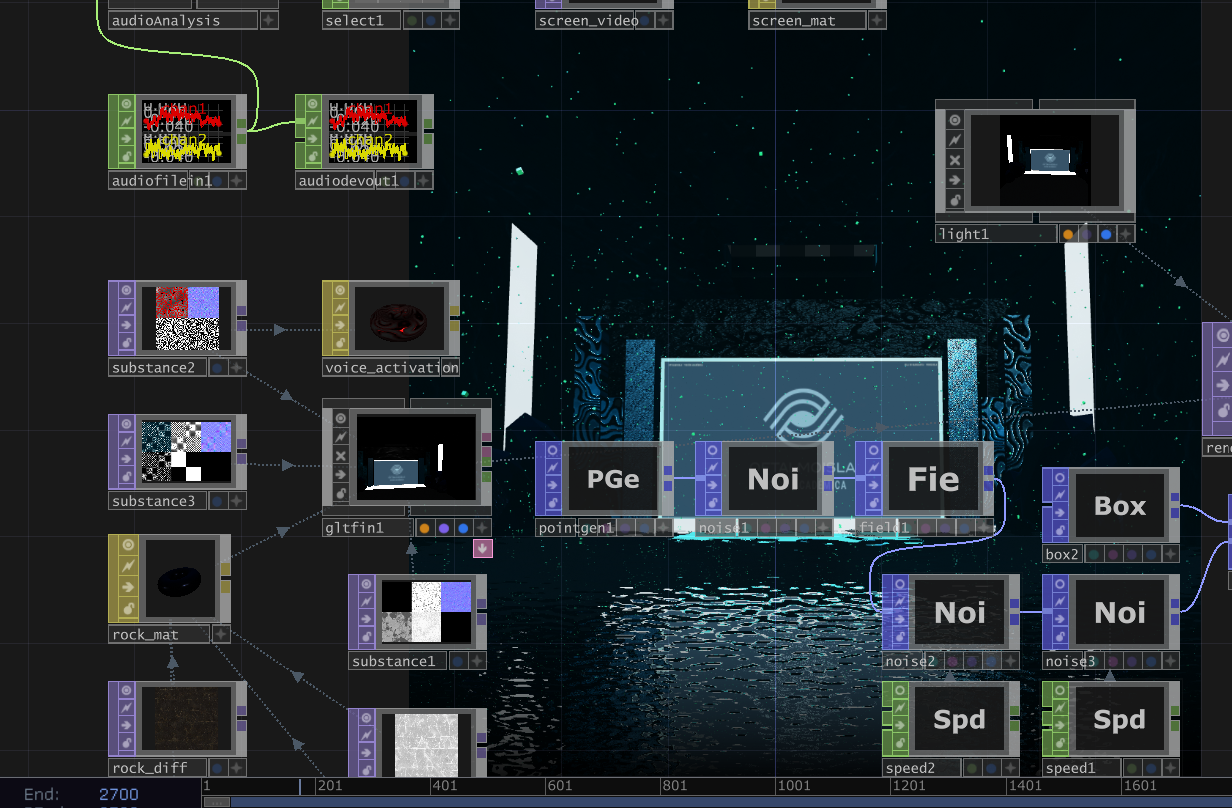Click the star icon under speed1
Viewport: 1232px width, 808px height.
pyautogui.click(x=1169, y=768)
